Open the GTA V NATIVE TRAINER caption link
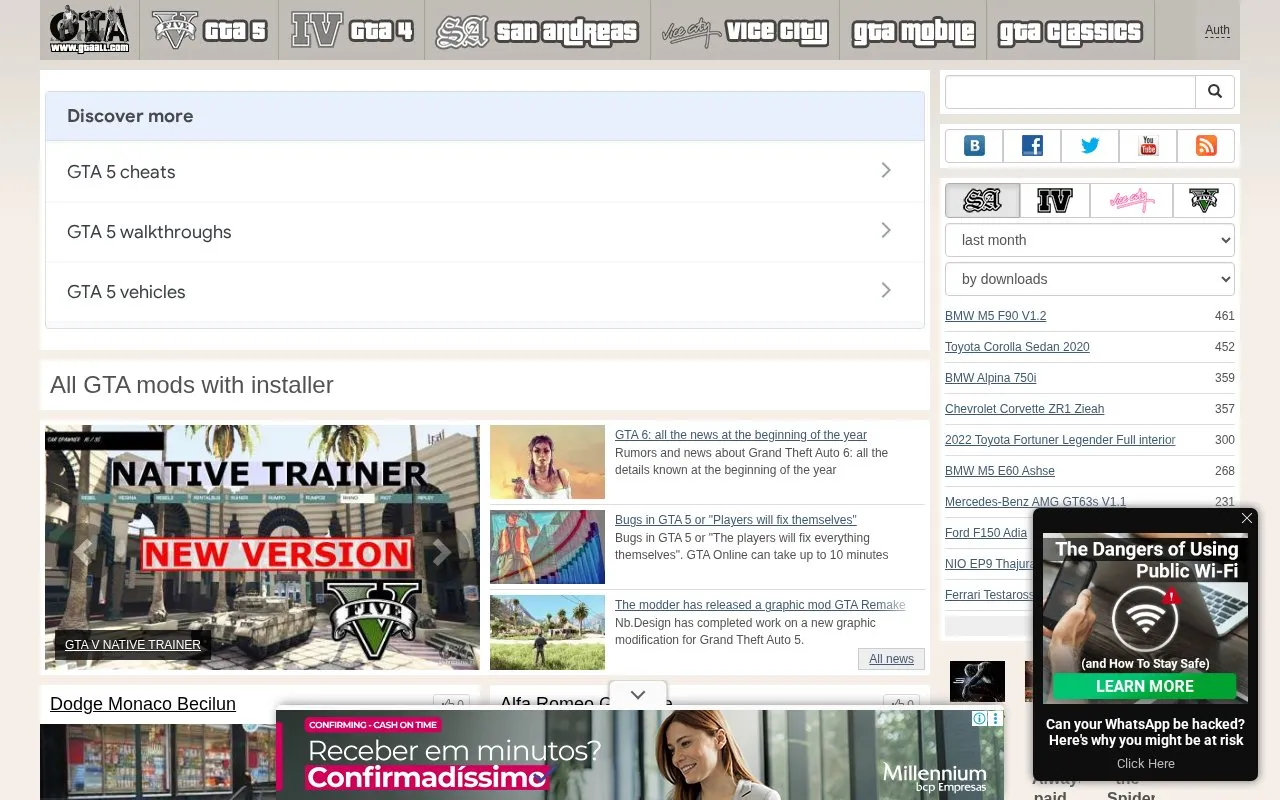 [x=133, y=645]
